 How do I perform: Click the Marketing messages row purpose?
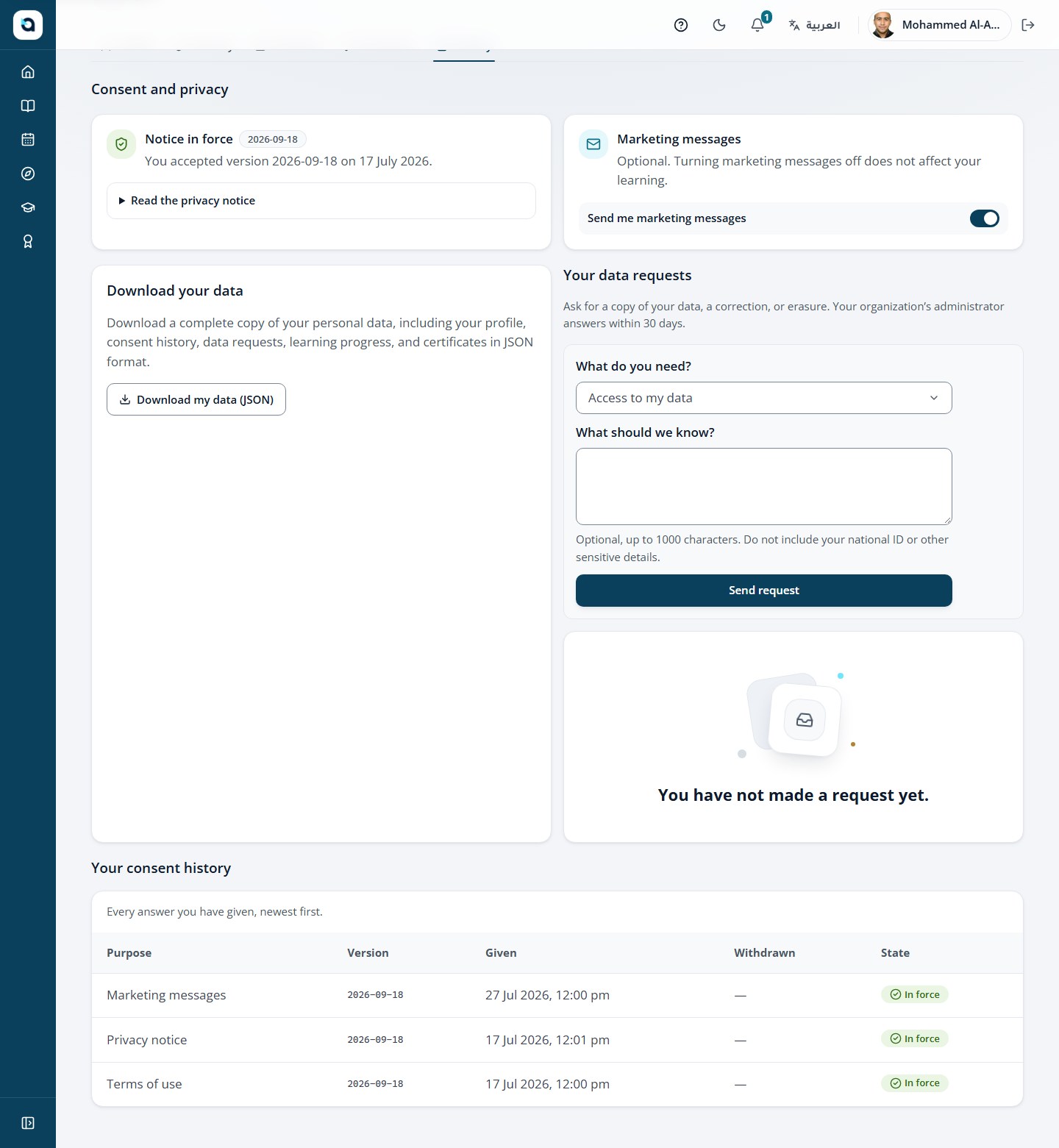(x=166, y=995)
